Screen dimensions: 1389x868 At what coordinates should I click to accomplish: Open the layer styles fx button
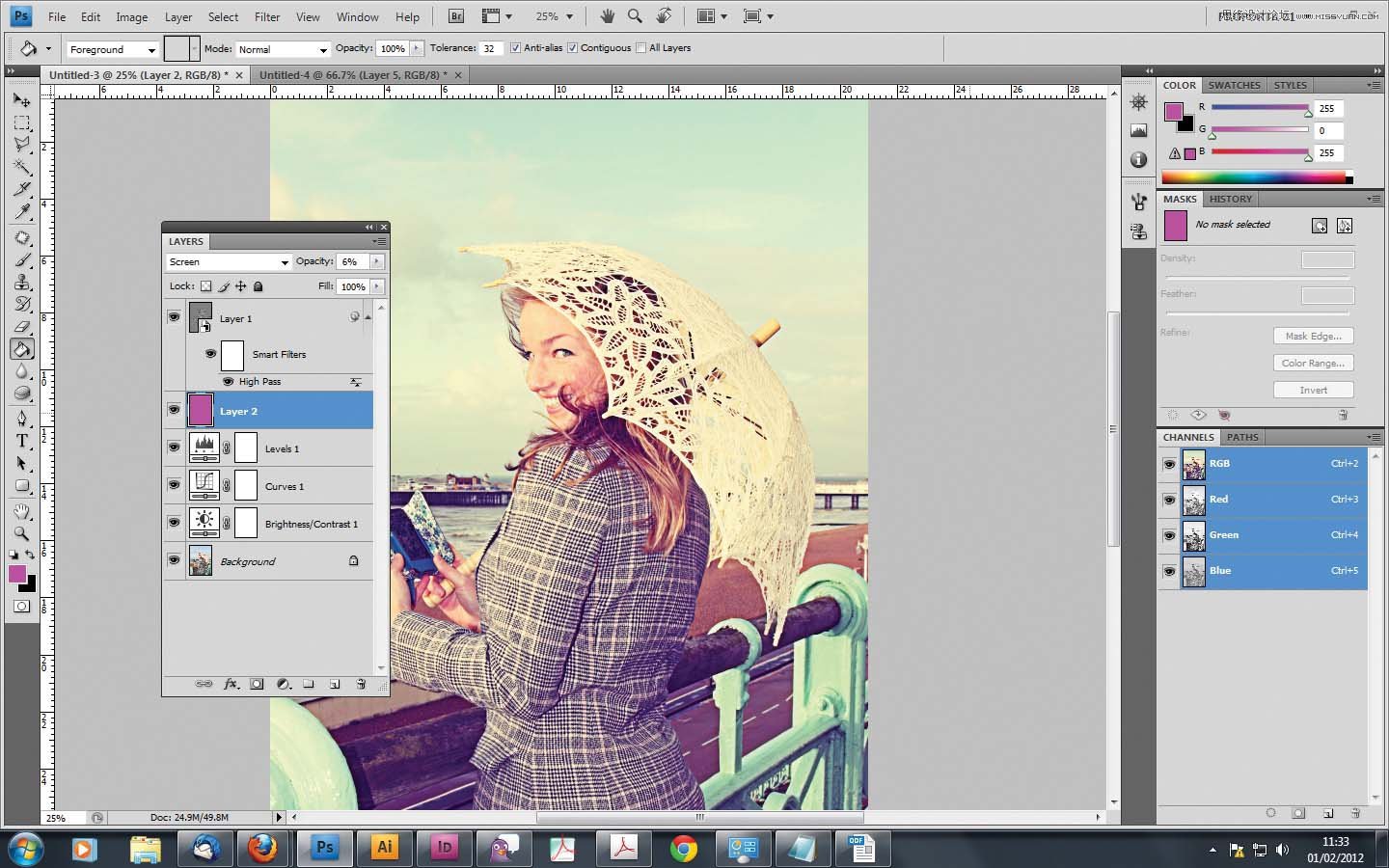[x=231, y=684]
